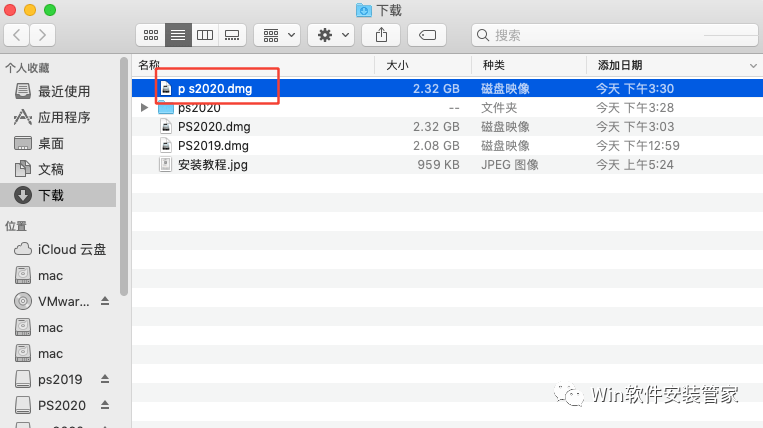Sort by 大小 column header
Image resolution: width=763 pixels, height=428 pixels.
[x=423, y=65]
